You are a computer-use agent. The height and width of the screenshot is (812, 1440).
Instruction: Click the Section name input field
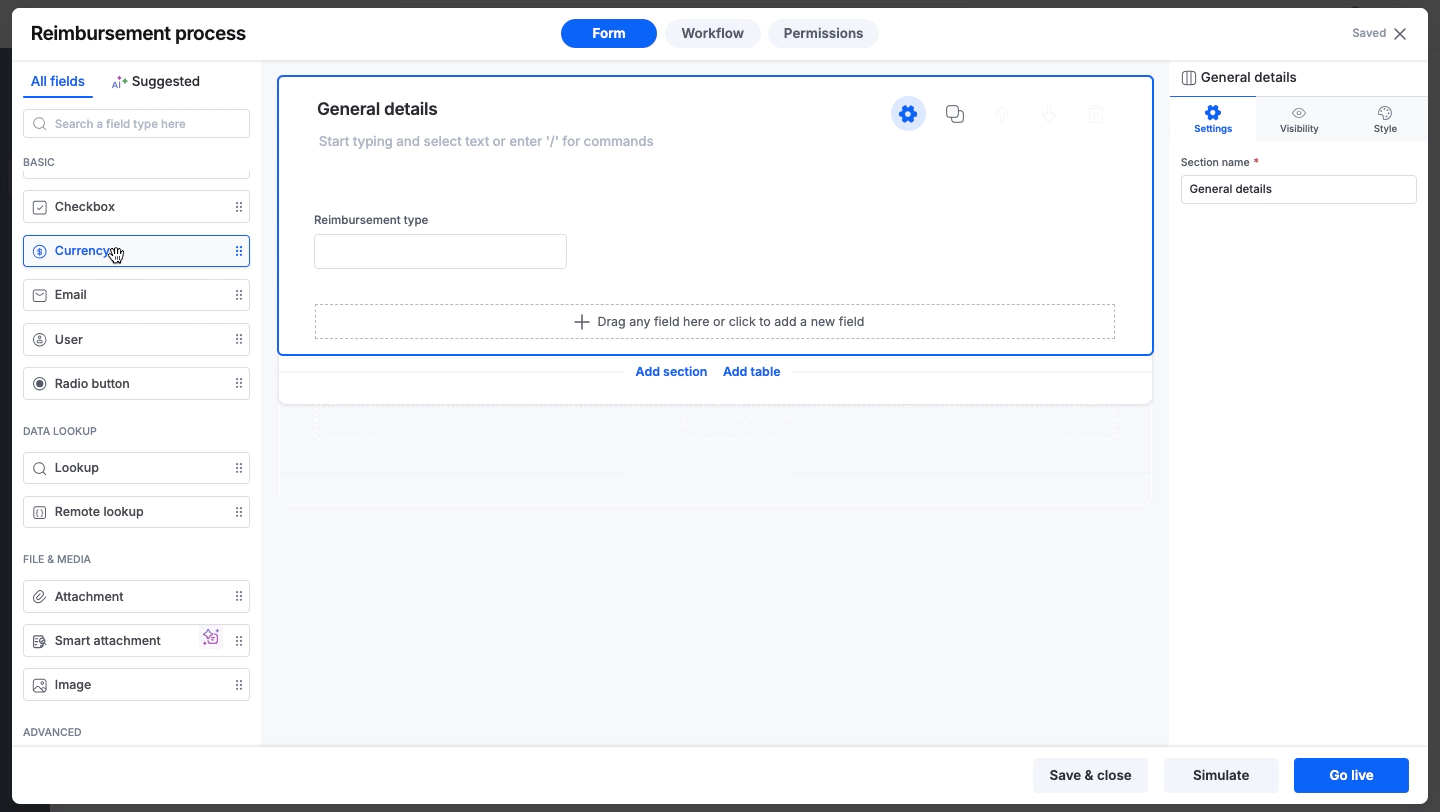[1298, 189]
